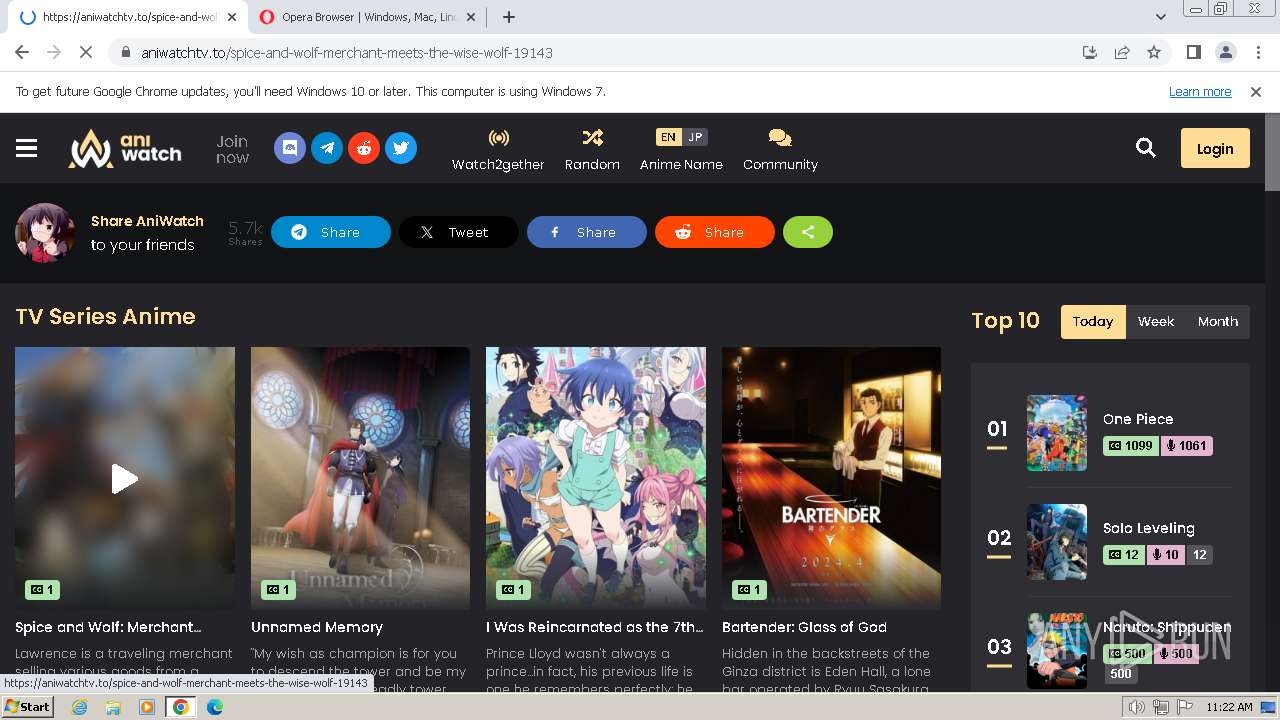Click the Learn more update link
The height and width of the screenshot is (720, 1280).
[1200, 91]
